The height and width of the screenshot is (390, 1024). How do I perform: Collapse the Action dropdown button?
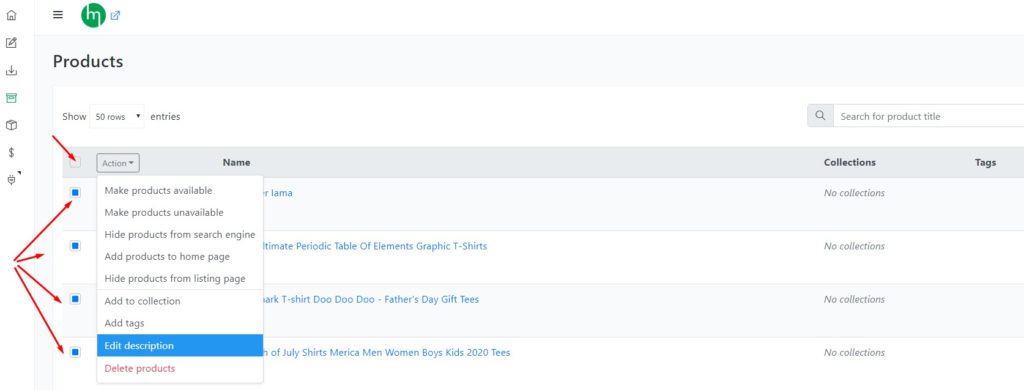(118, 163)
